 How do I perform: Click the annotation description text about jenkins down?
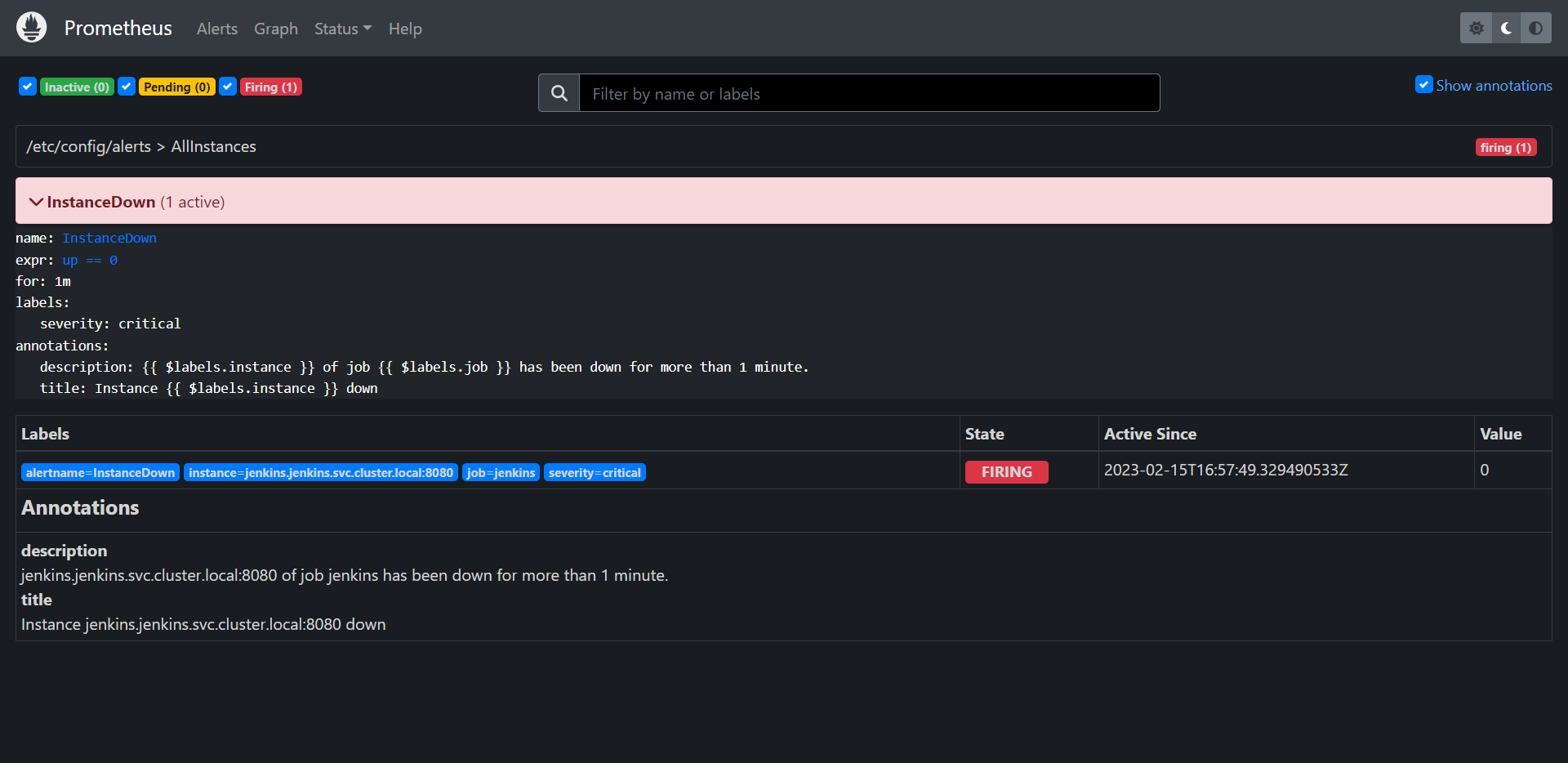[x=345, y=575]
